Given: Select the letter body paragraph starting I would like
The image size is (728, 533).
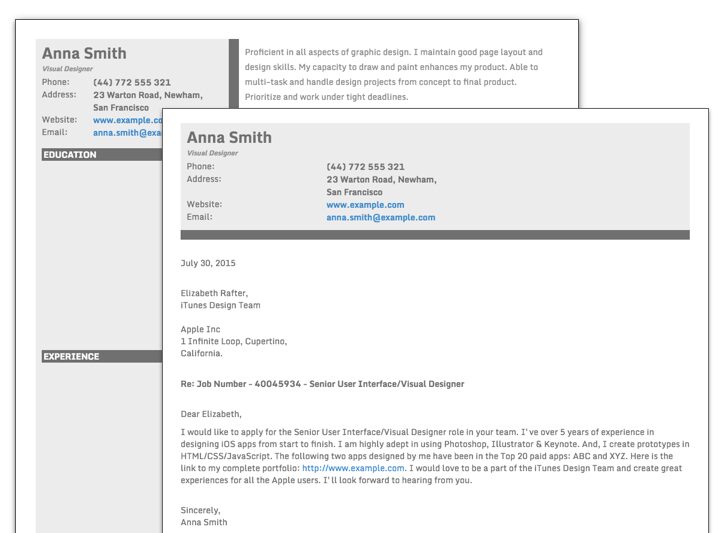Looking at the screenshot, I should click(x=435, y=456).
